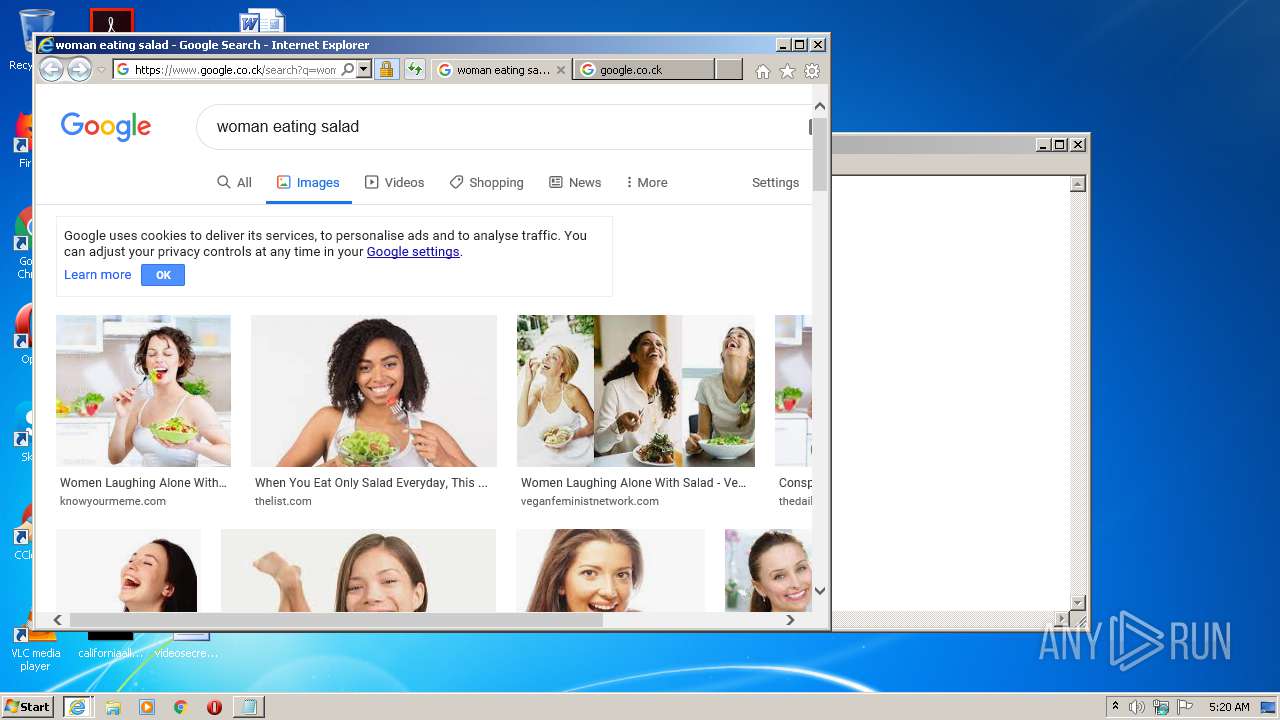Click scroll up arrow in background window
This screenshot has height=720, width=1280.
tap(1078, 184)
